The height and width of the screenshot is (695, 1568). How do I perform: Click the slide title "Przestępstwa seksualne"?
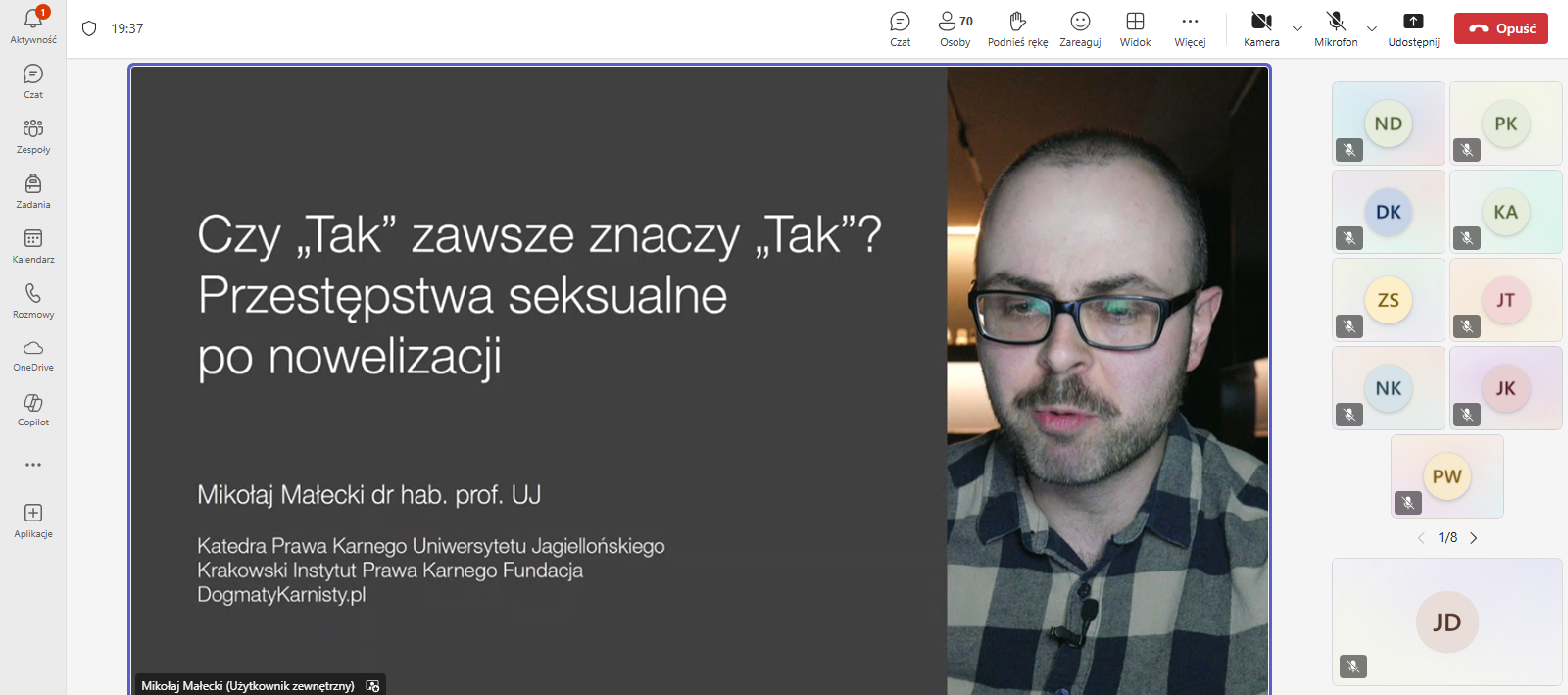[x=463, y=295]
